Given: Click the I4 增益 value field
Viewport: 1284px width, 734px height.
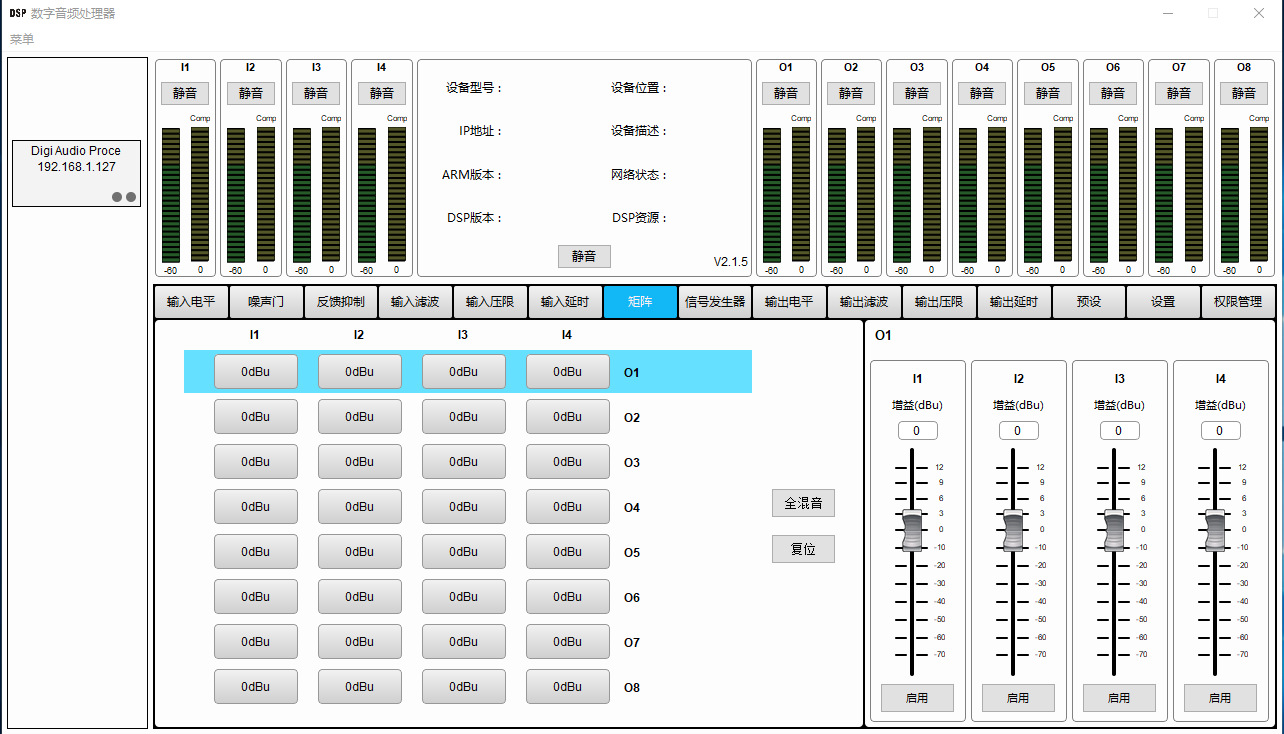Looking at the screenshot, I should 1220,431.
